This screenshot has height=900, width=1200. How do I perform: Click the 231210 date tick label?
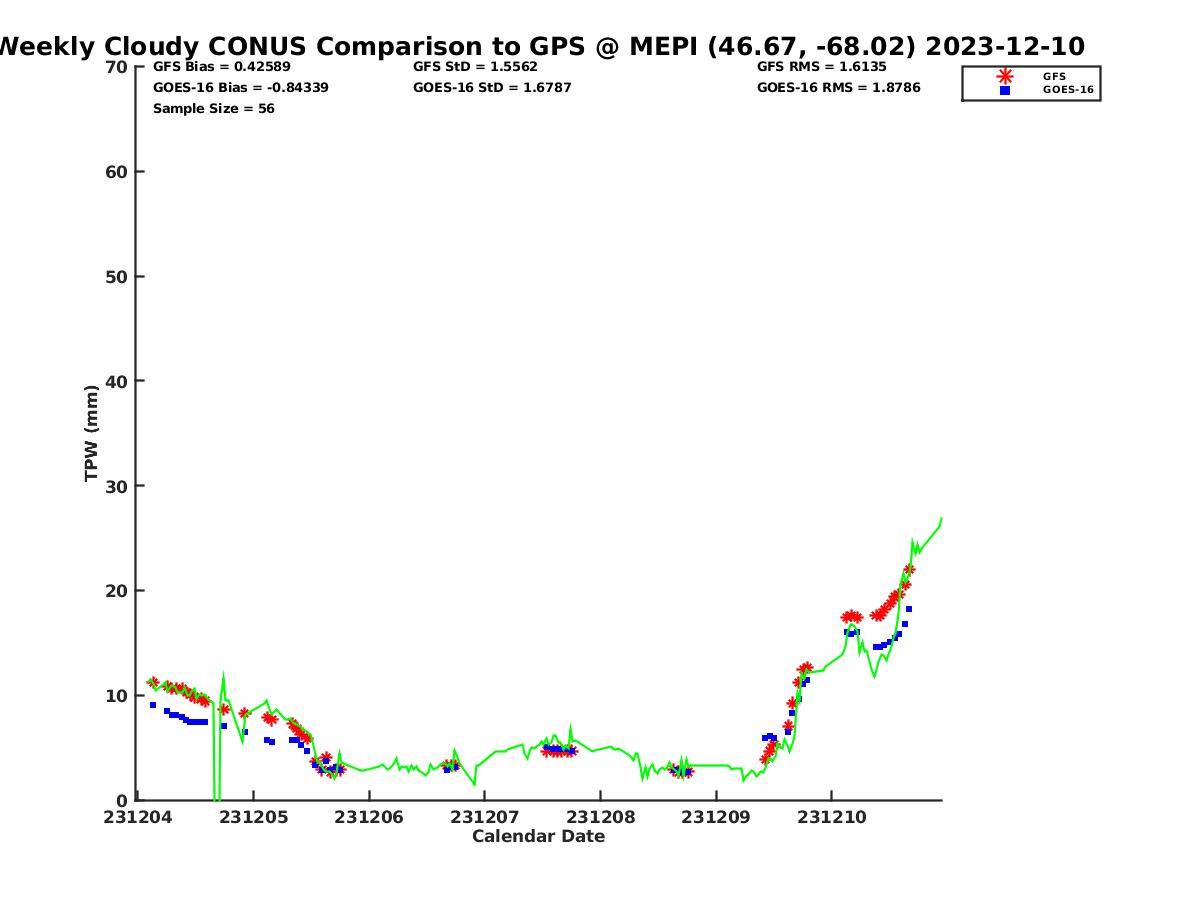[830, 817]
